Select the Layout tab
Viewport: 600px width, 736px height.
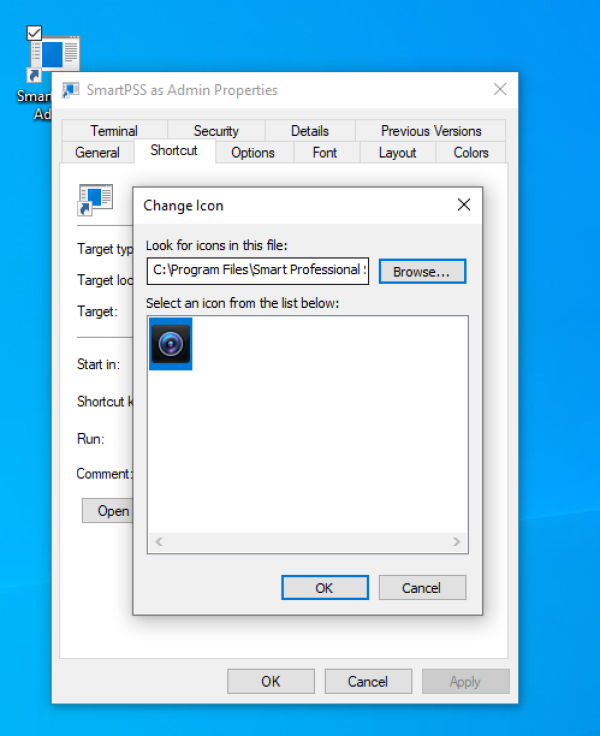[397, 153]
